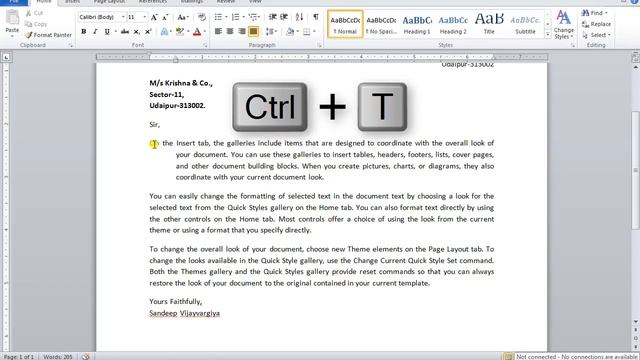Screen dimensions: 640x360
Task: Shrink the font size
Action: (x=165, y=17)
